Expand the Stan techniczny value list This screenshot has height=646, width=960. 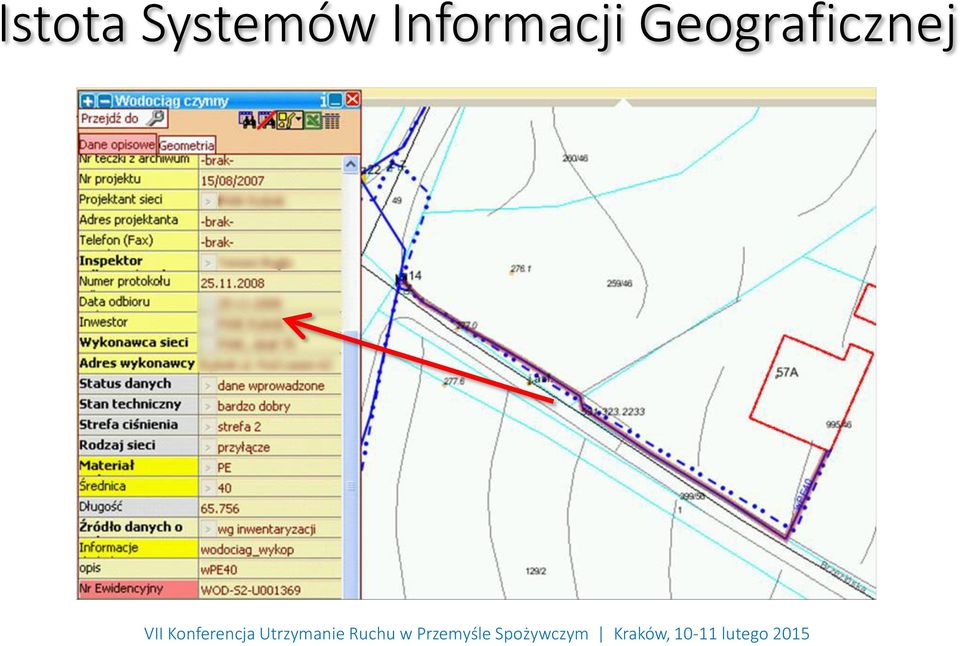pyautogui.click(x=208, y=405)
